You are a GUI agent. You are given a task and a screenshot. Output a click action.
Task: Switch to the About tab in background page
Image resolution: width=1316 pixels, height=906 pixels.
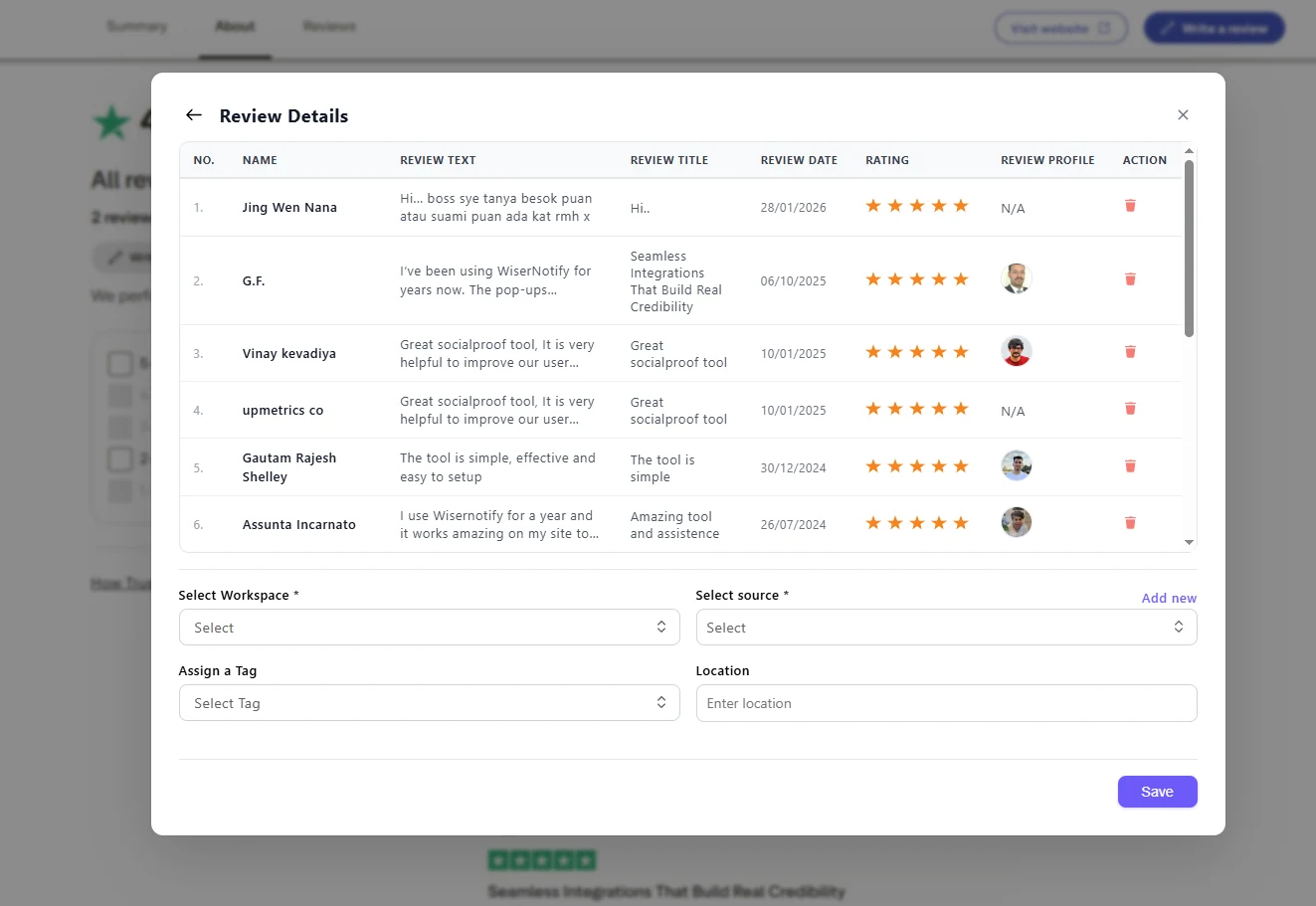[236, 26]
